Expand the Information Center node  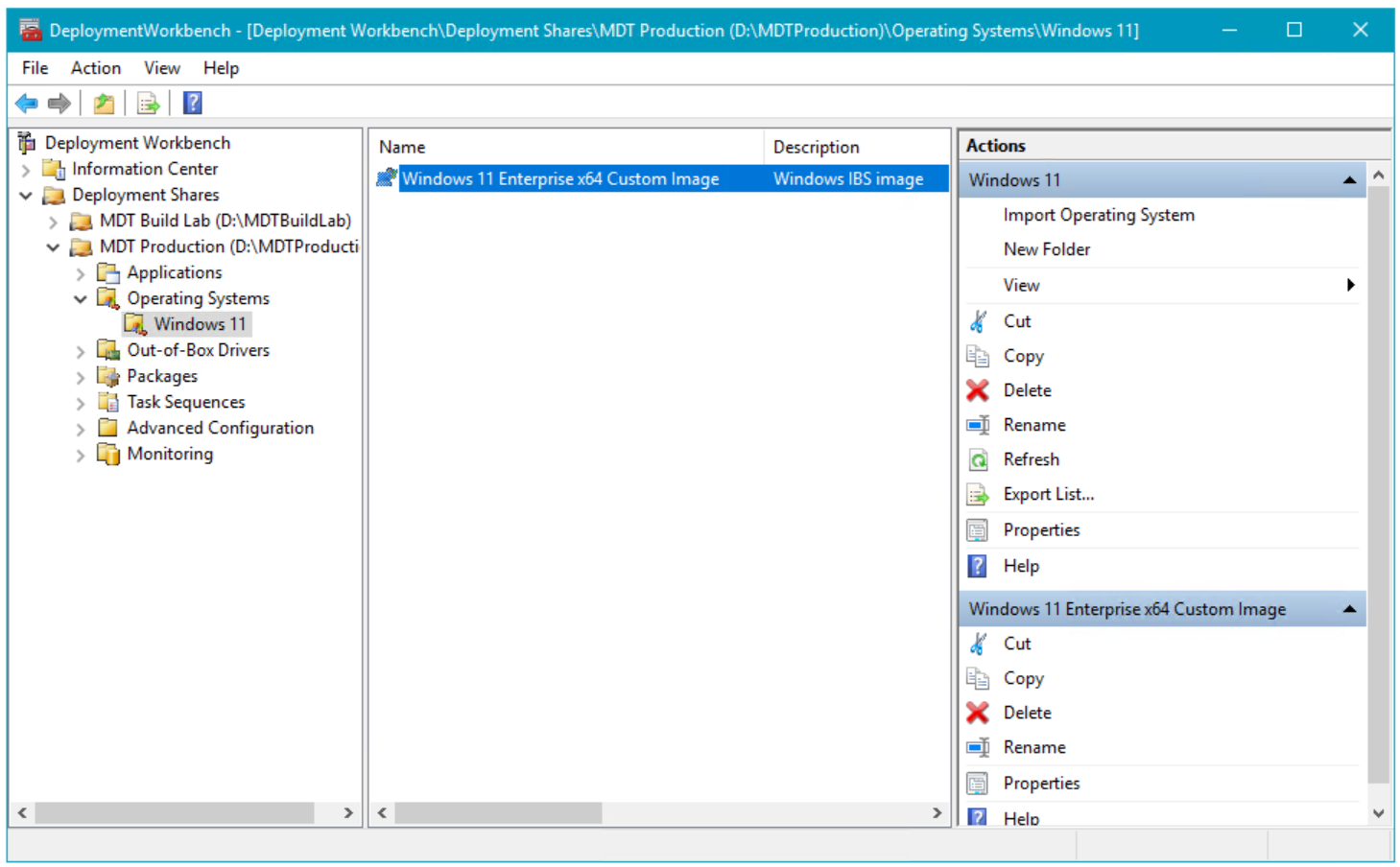26,170
